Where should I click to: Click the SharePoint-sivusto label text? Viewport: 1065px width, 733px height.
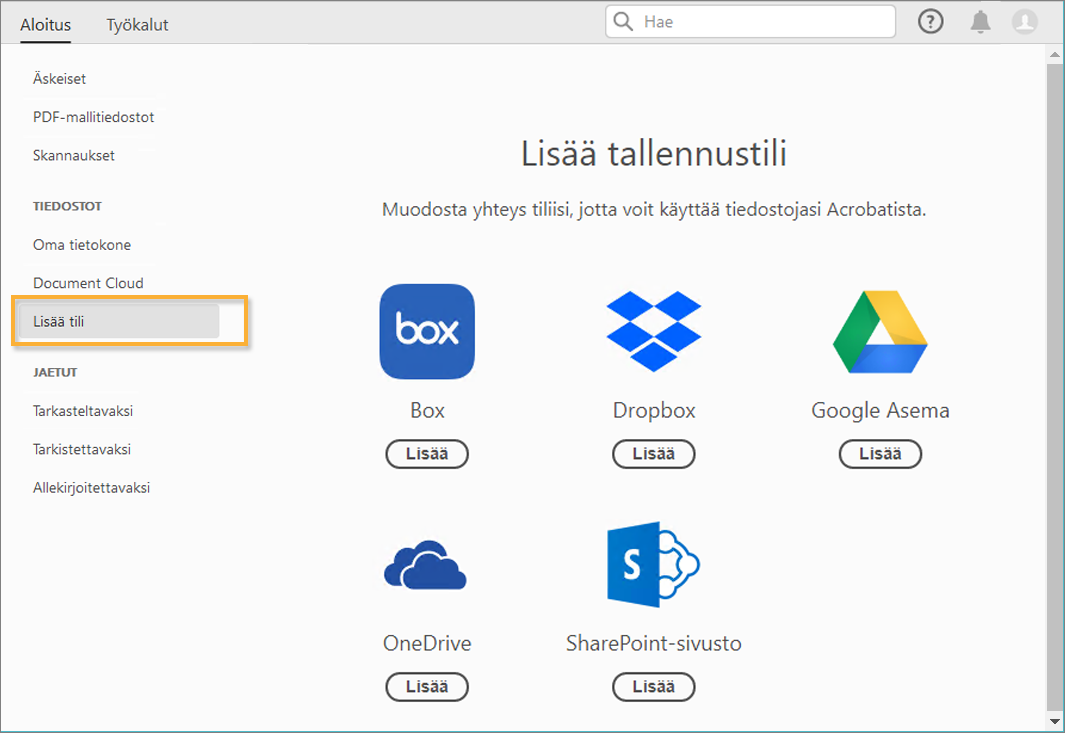(x=653, y=643)
